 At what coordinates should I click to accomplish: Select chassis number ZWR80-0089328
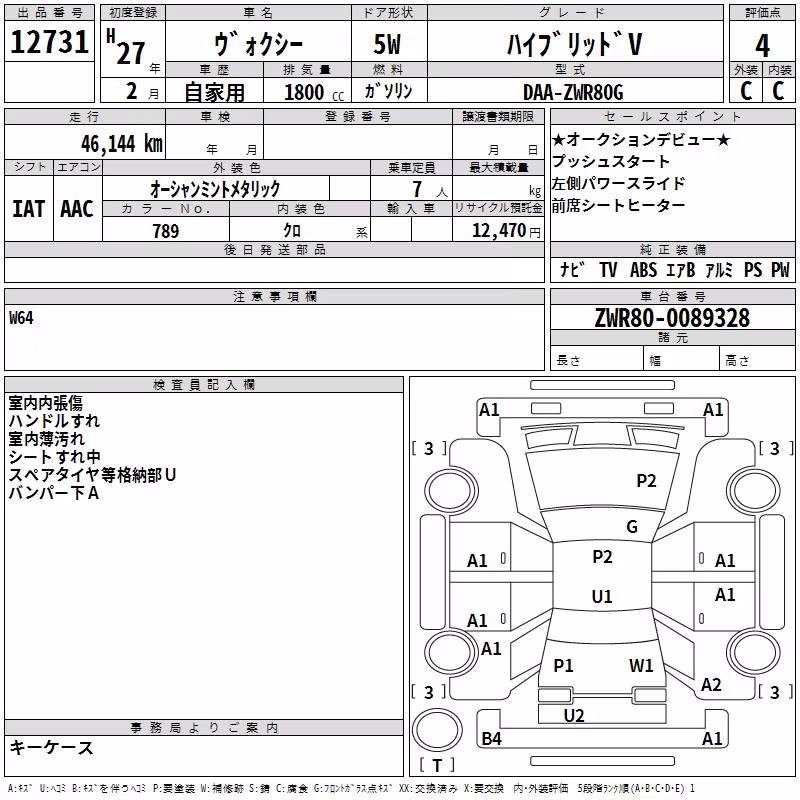672,318
